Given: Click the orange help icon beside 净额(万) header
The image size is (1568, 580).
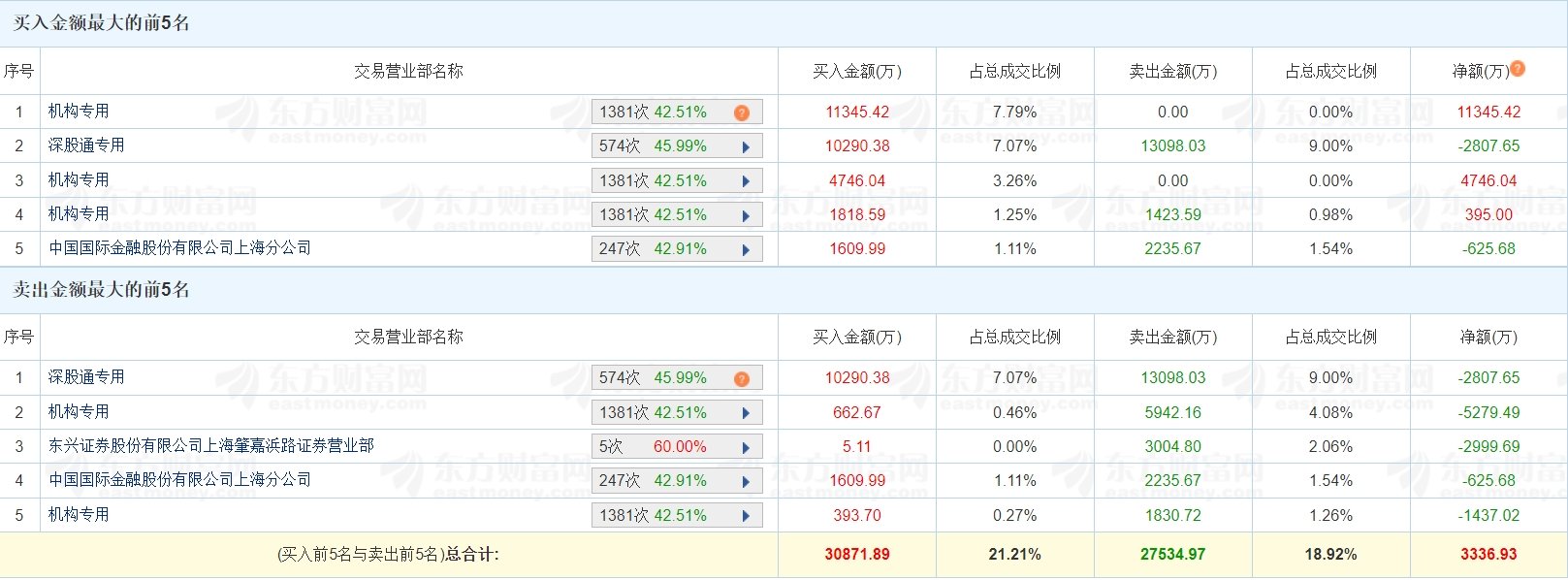Looking at the screenshot, I should [x=1518, y=69].
